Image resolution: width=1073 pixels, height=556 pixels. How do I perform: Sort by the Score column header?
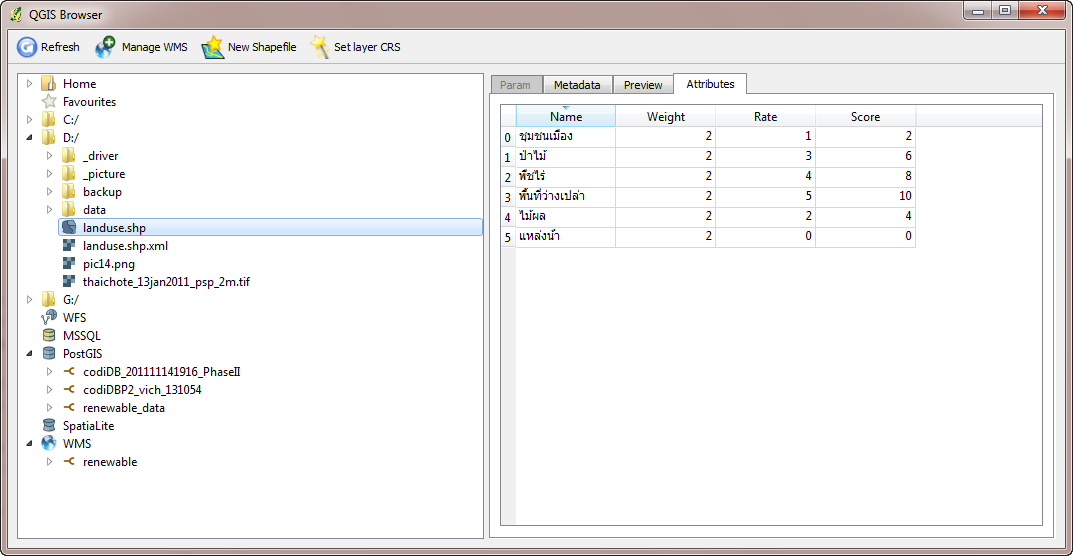866,116
